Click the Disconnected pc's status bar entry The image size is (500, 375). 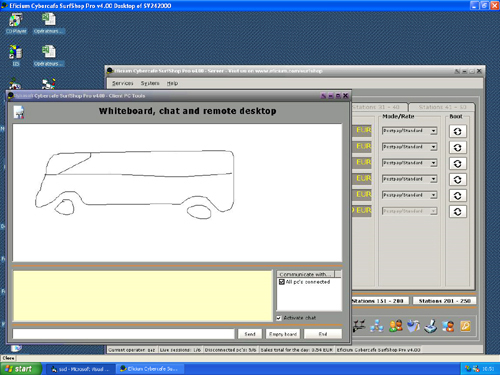click(x=231, y=350)
